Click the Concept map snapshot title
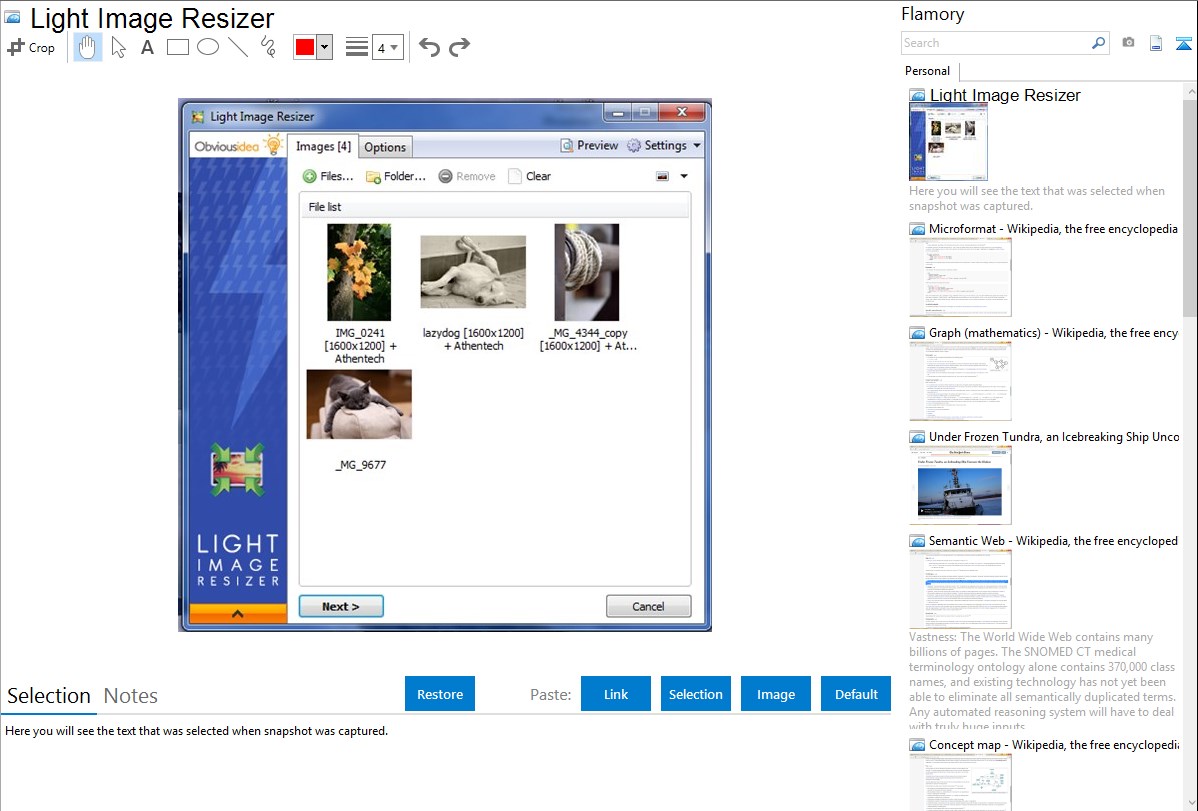This screenshot has height=811, width=1198. pos(1054,745)
